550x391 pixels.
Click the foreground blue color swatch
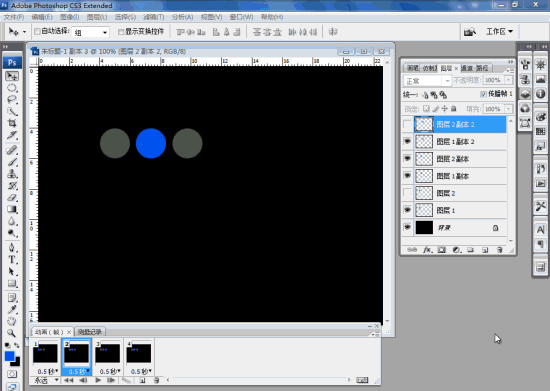click(9, 356)
